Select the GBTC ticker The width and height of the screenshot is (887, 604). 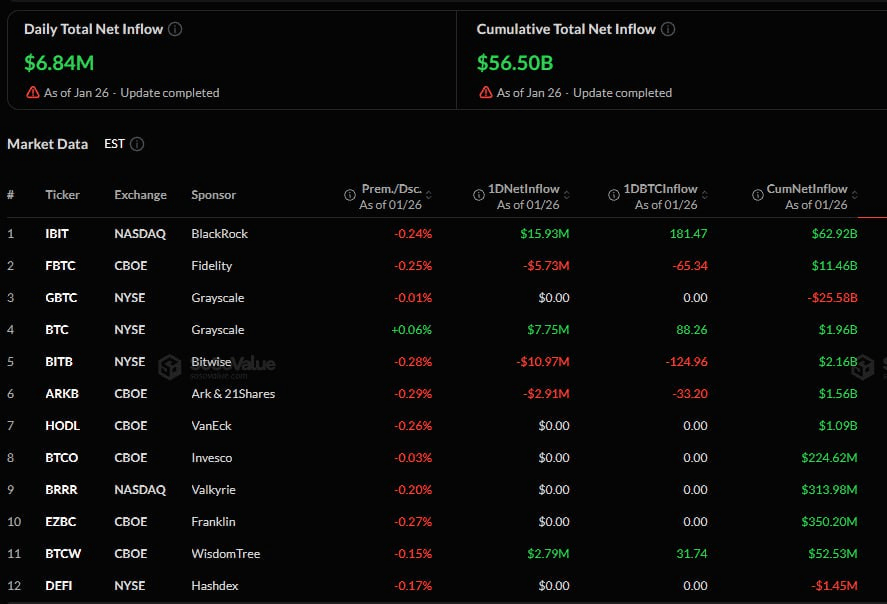point(61,297)
